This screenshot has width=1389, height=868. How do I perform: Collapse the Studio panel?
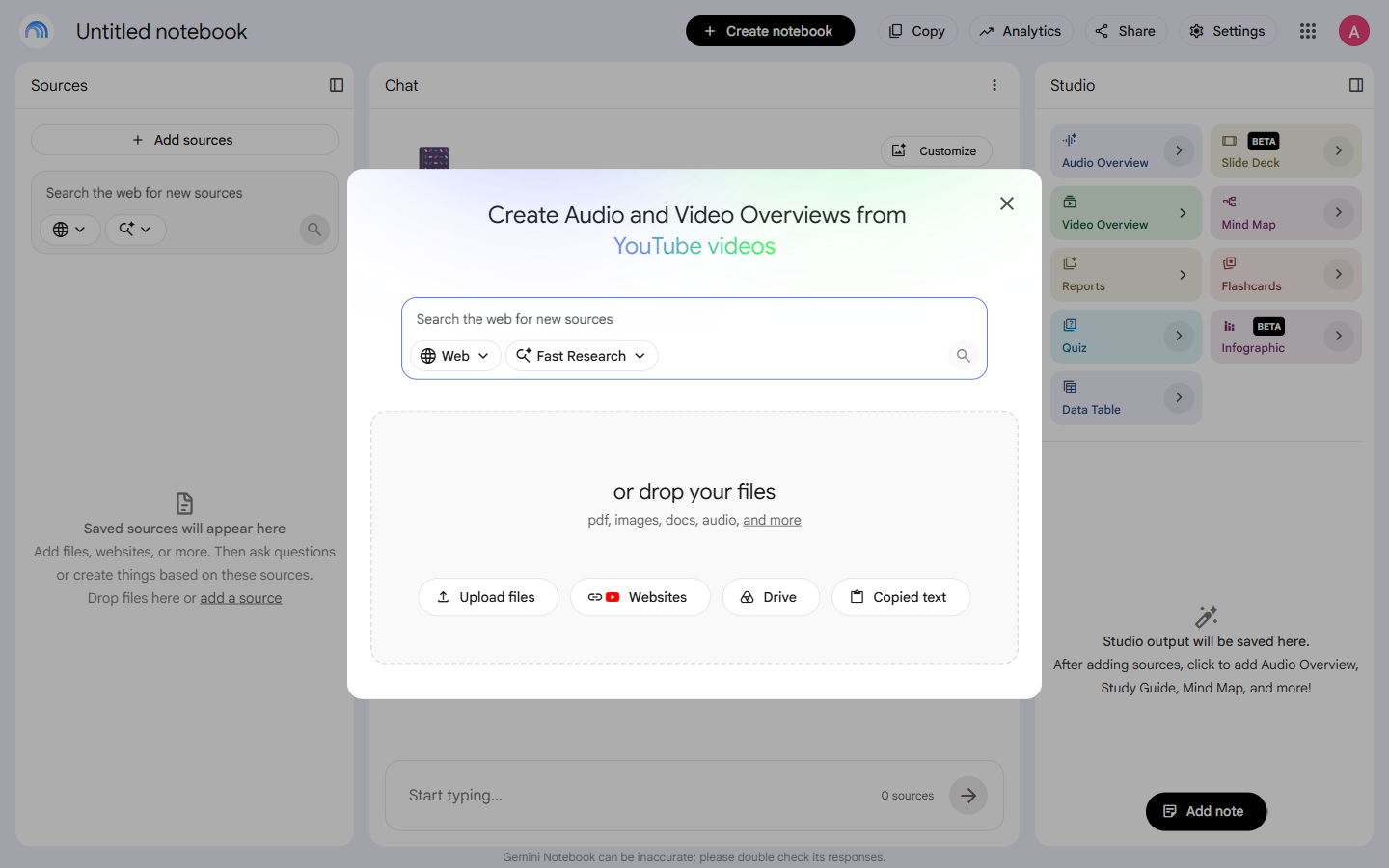pos(1356,85)
